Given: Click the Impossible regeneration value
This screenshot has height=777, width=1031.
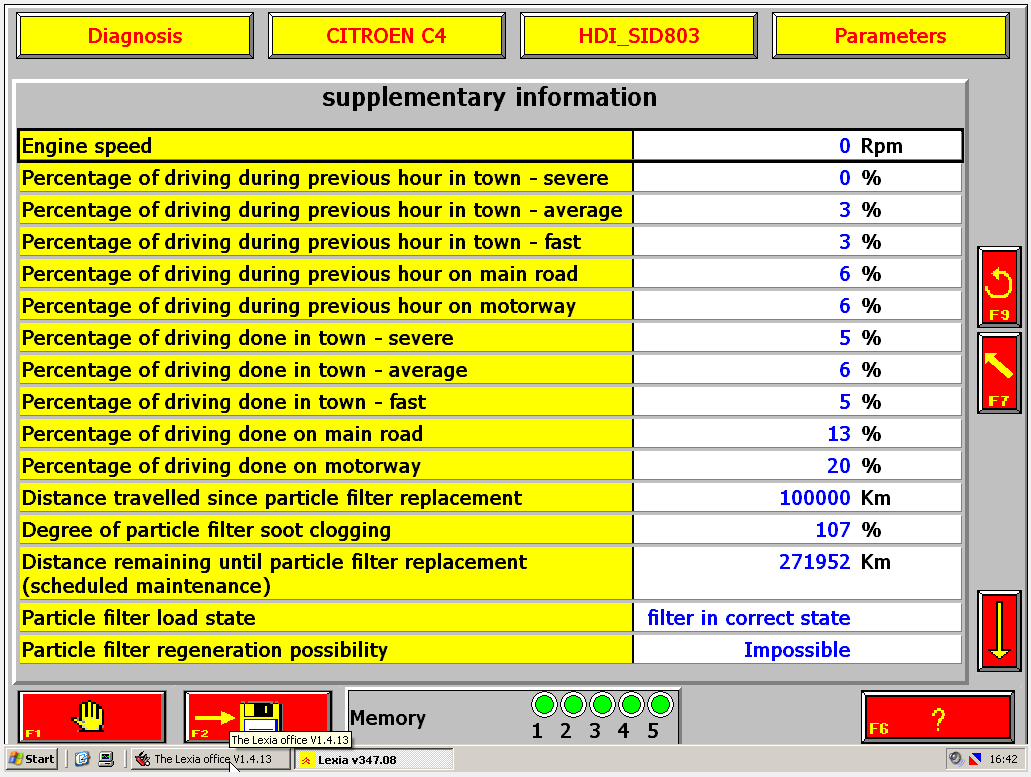Looking at the screenshot, I should tap(797, 650).
